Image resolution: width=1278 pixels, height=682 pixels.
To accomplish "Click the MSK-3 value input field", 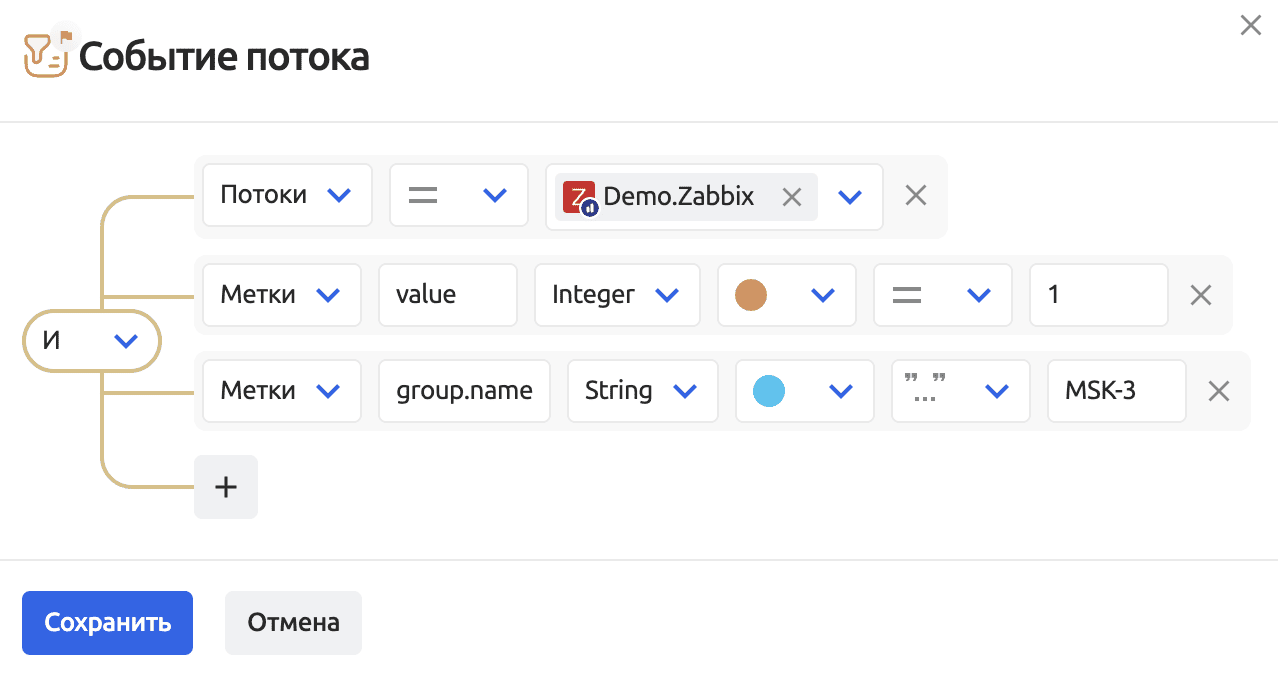I will tap(1115, 390).
